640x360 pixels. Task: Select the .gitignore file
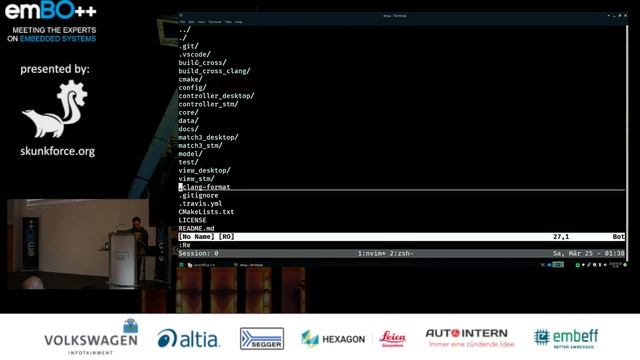pyautogui.click(x=198, y=195)
